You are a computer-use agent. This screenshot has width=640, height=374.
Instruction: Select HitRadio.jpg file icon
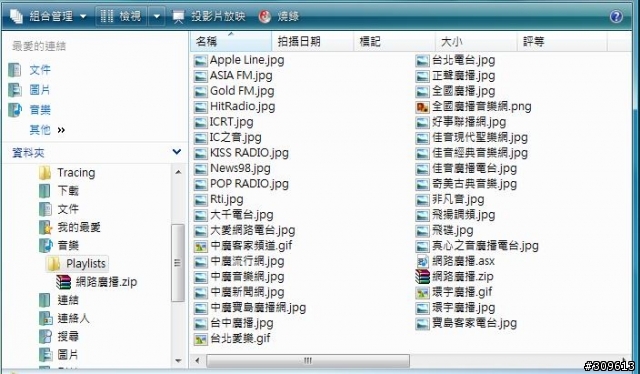[200, 107]
